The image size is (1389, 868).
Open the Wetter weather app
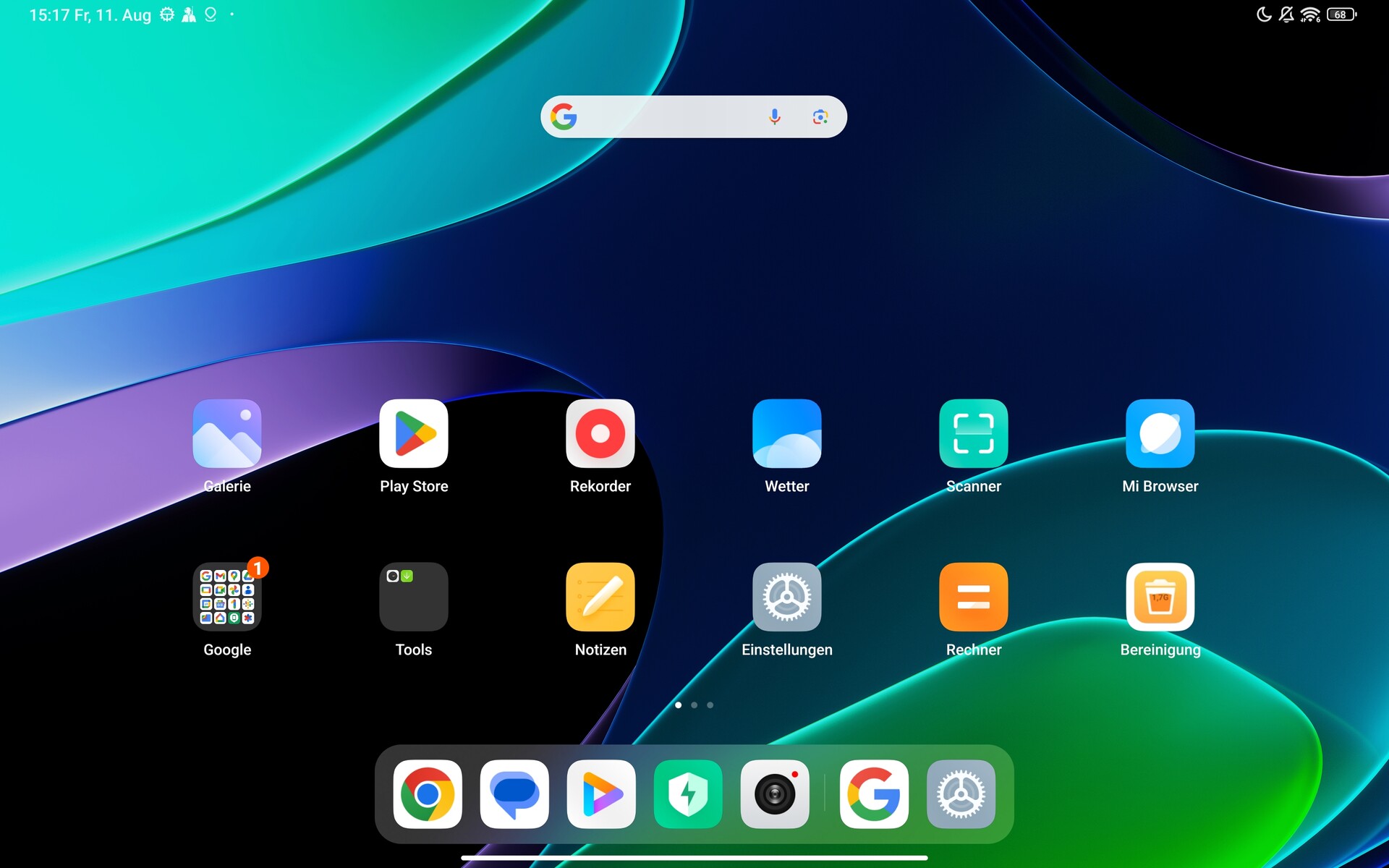(x=786, y=433)
